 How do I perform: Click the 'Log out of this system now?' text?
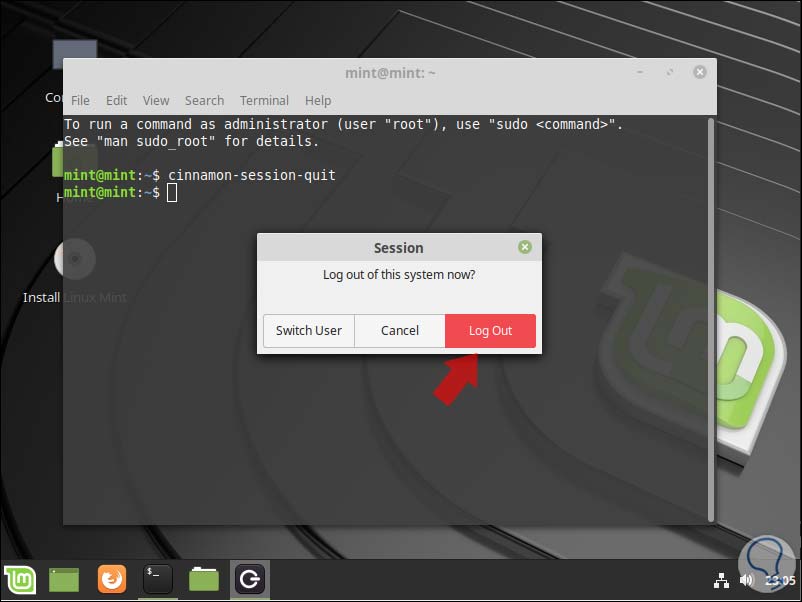(x=399, y=275)
